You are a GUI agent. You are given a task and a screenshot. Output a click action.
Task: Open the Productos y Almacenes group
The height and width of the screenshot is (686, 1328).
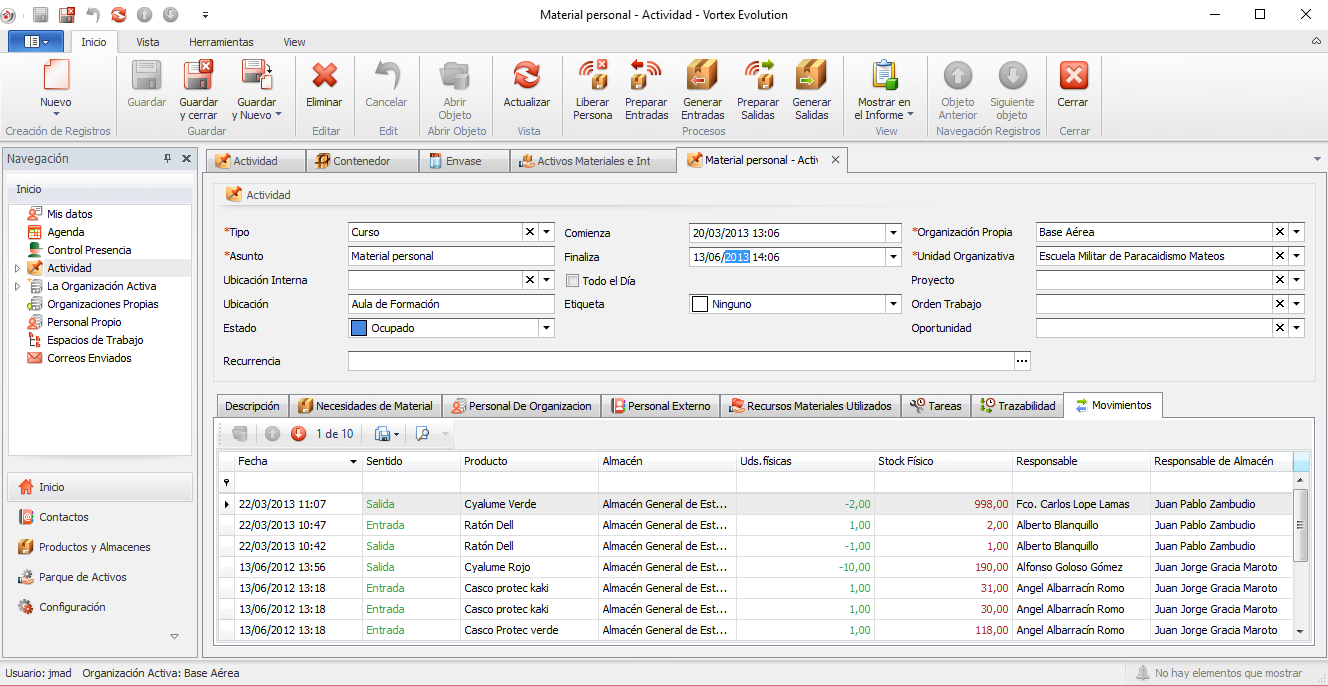(100, 547)
